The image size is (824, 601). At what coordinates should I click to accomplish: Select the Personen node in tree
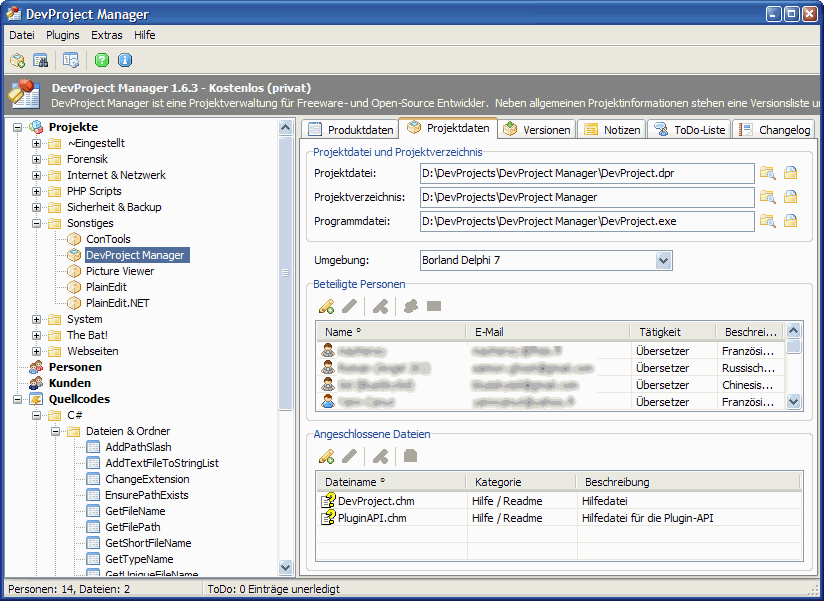point(75,367)
